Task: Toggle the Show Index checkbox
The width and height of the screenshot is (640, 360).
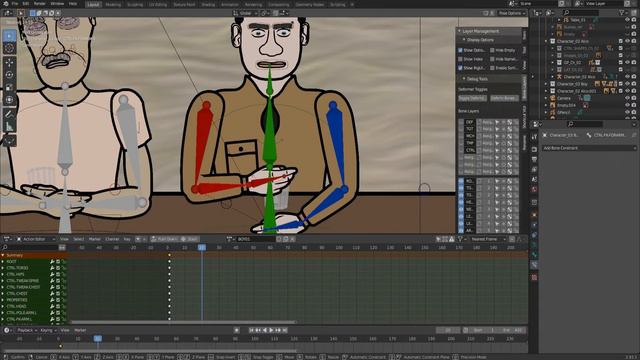Action: coord(460,59)
